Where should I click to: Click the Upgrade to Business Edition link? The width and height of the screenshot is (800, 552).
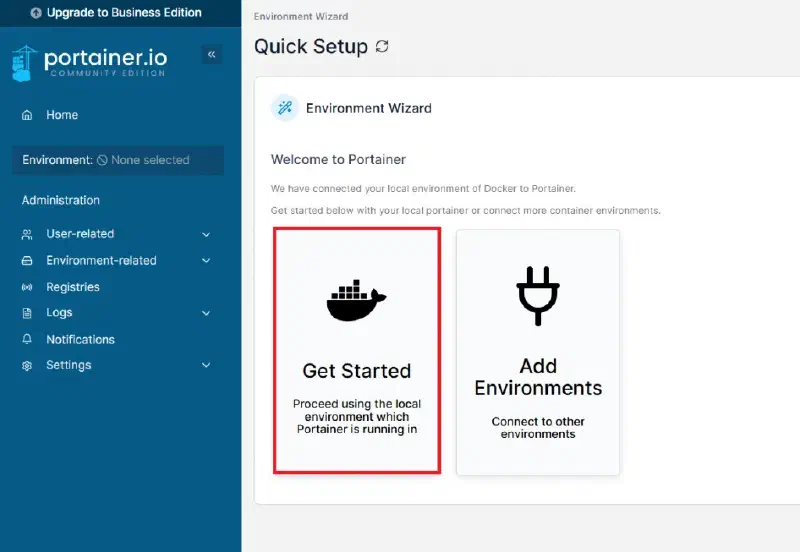tap(116, 13)
